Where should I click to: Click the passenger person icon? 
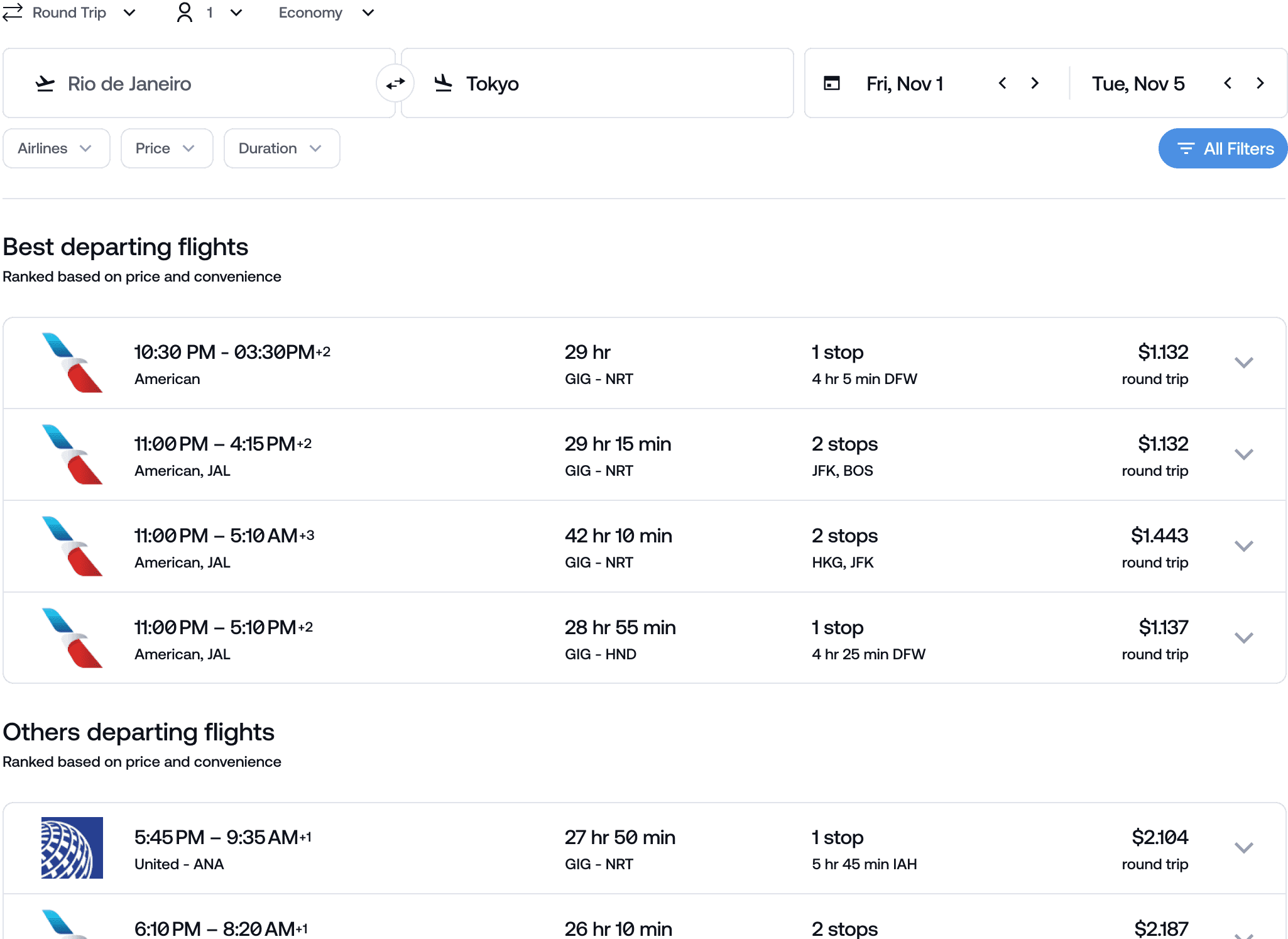point(185,13)
